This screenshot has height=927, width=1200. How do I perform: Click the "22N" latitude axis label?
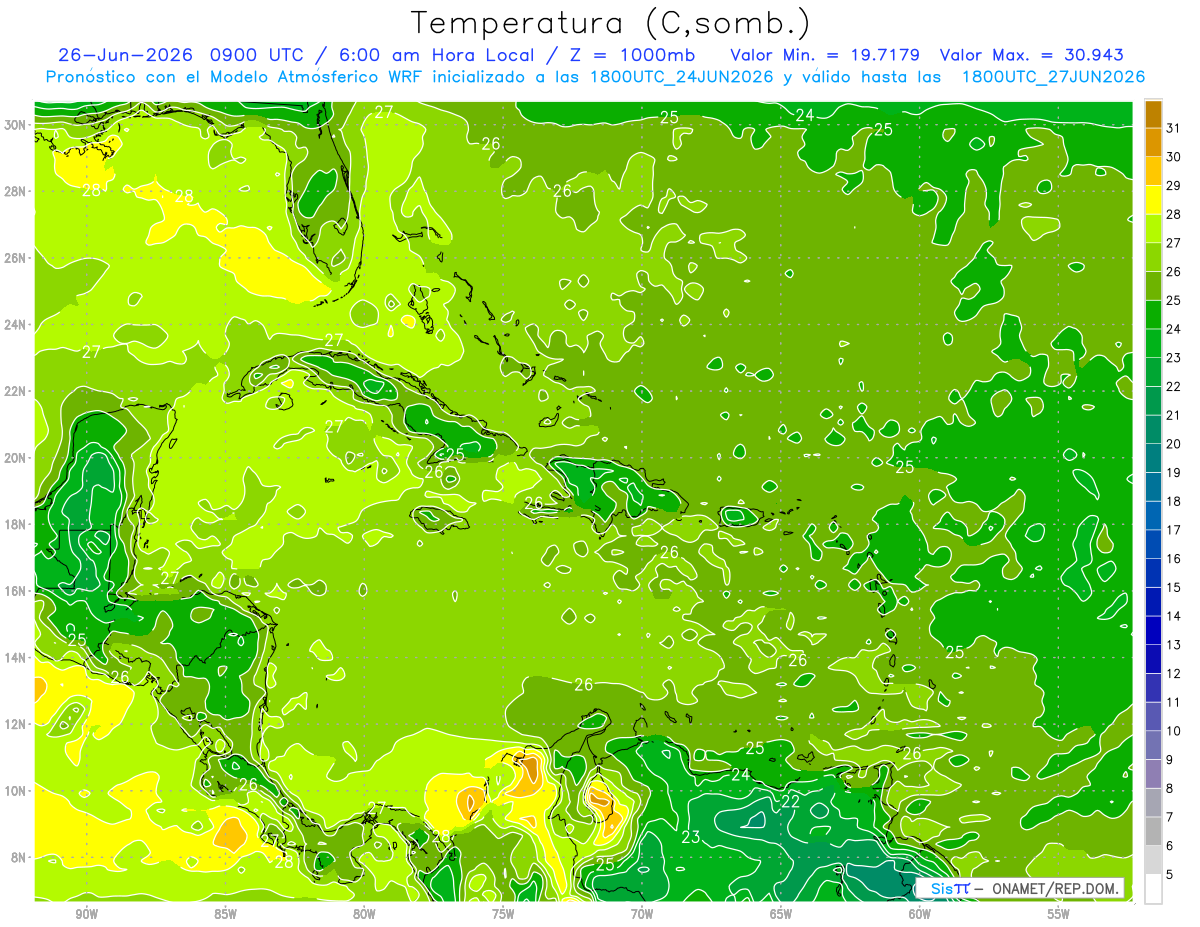tap(16, 391)
